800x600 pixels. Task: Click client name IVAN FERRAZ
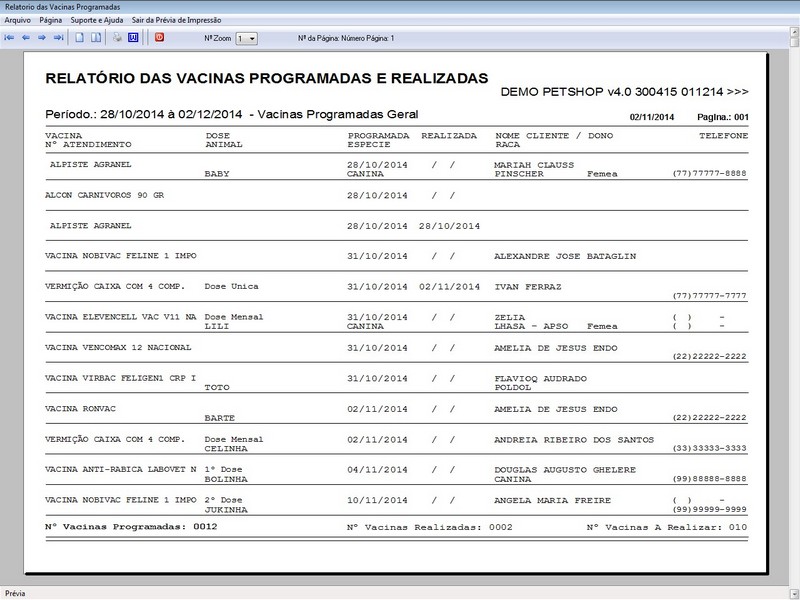(x=528, y=287)
